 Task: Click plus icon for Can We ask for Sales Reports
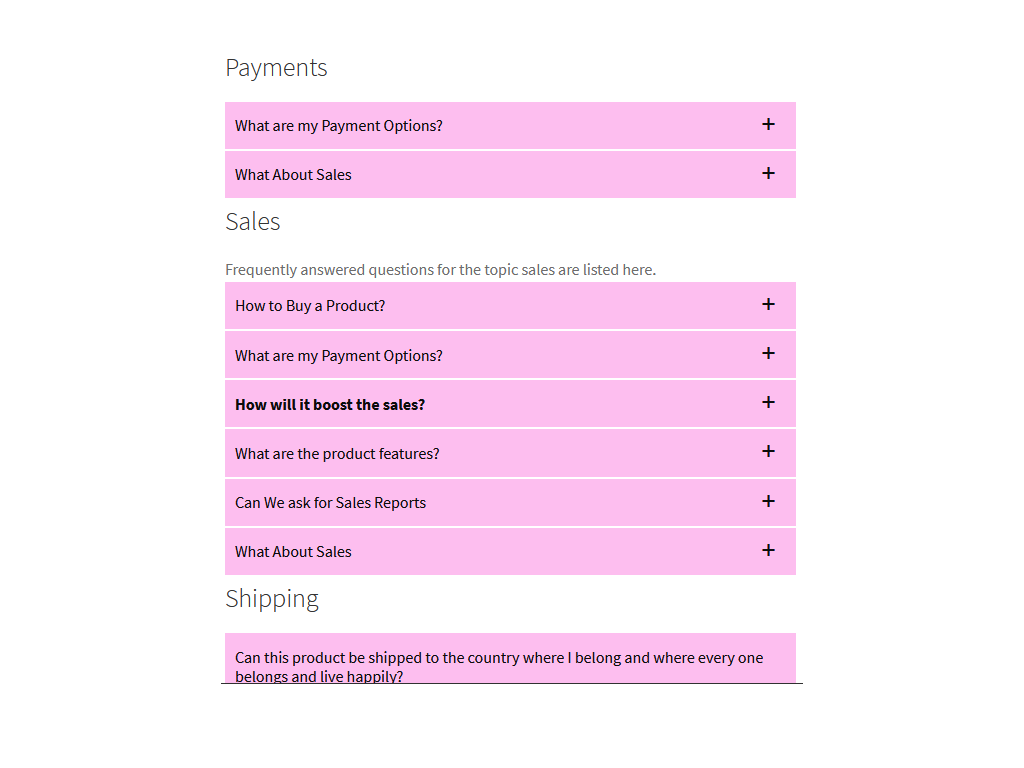768,501
